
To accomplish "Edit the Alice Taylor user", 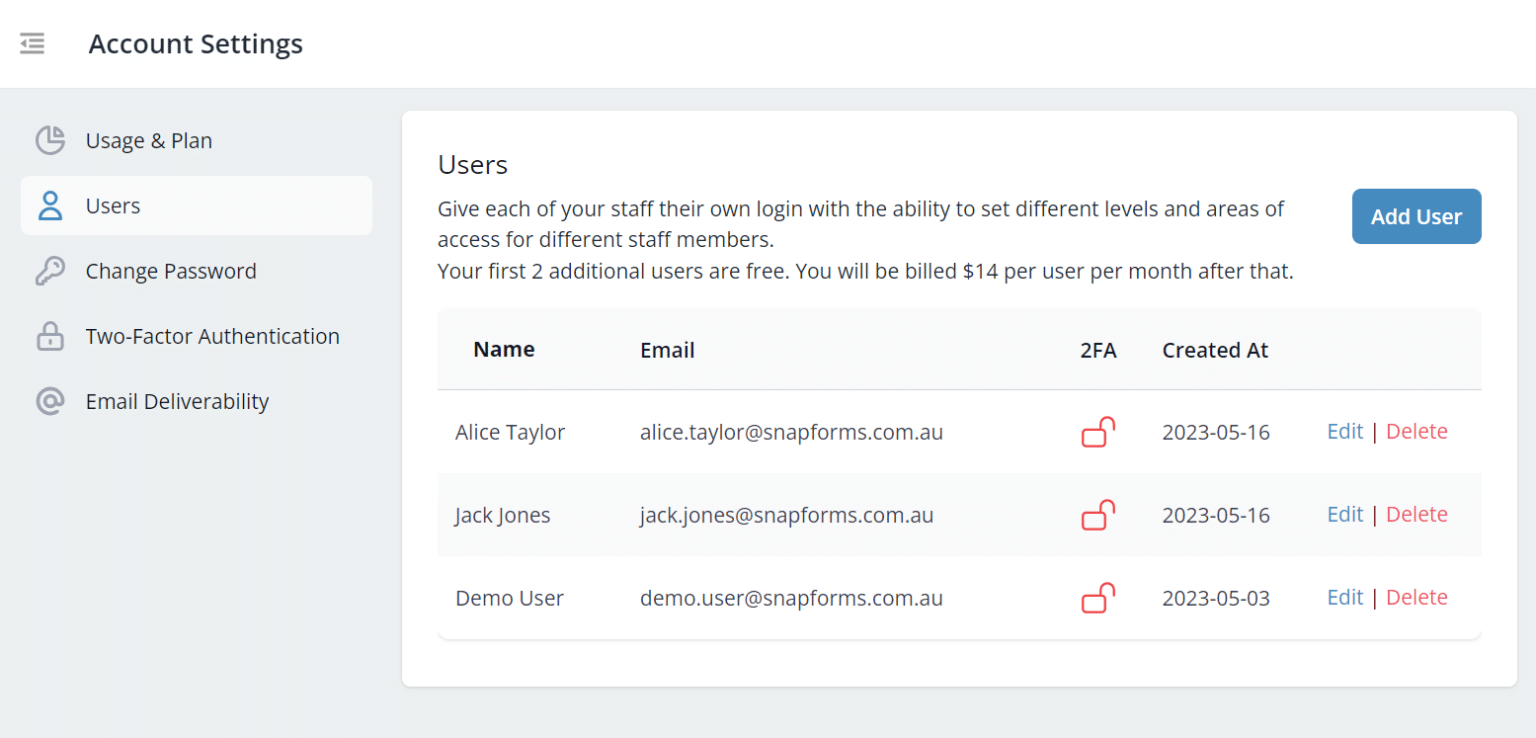I will 1344,431.
